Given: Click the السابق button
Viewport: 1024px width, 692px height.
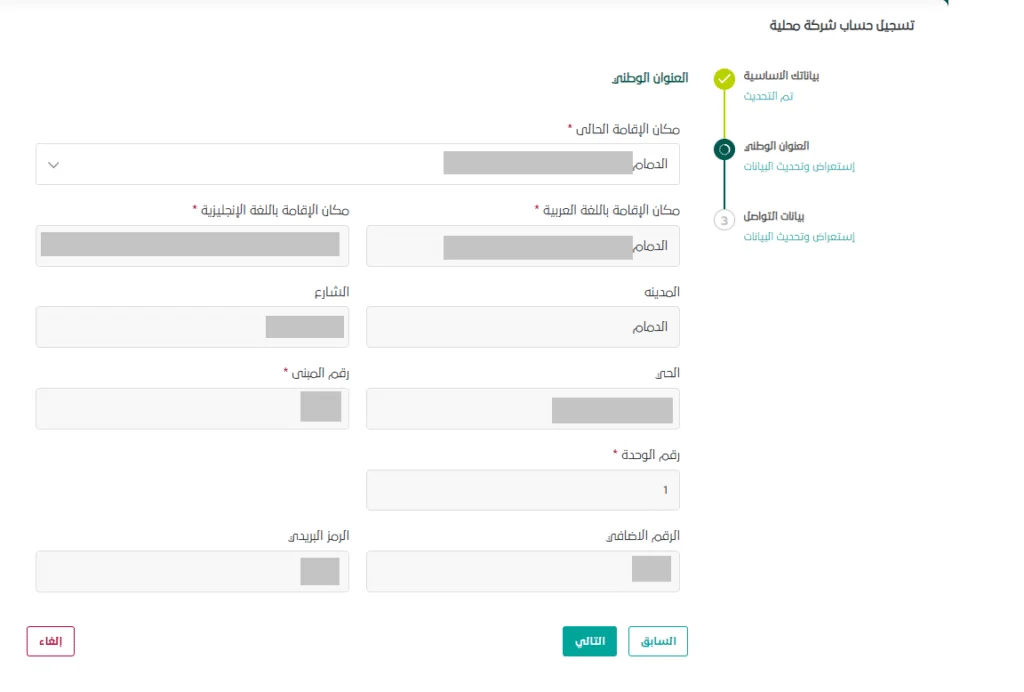Looking at the screenshot, I should pos(657,641).
